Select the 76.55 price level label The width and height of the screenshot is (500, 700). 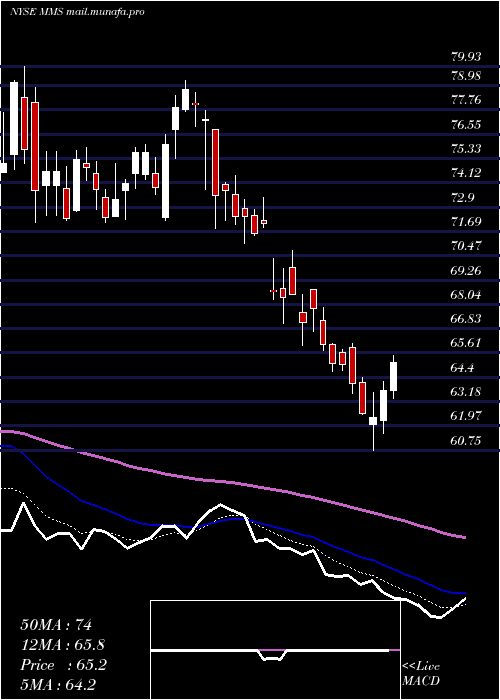[467, 124]
